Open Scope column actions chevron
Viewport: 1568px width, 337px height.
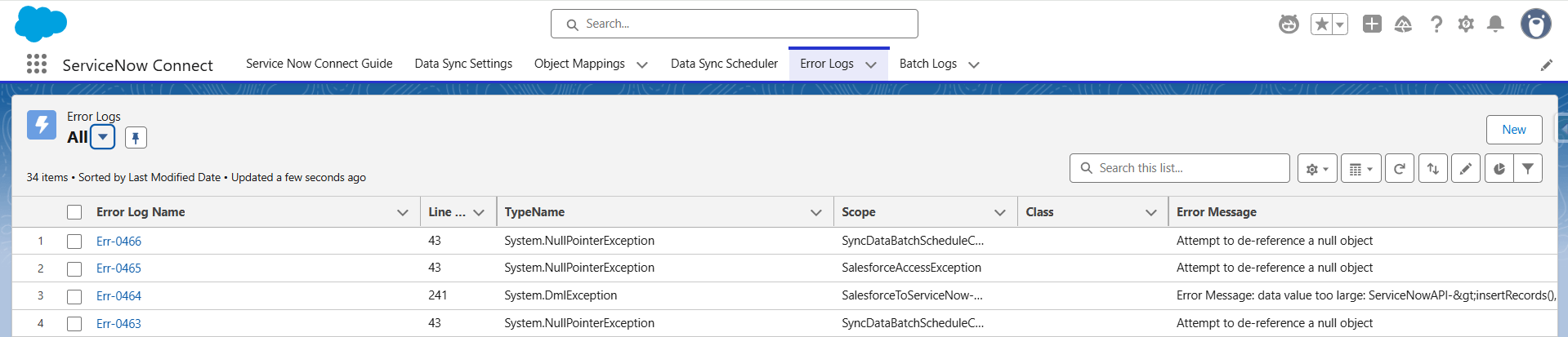tap(1000, 212)
